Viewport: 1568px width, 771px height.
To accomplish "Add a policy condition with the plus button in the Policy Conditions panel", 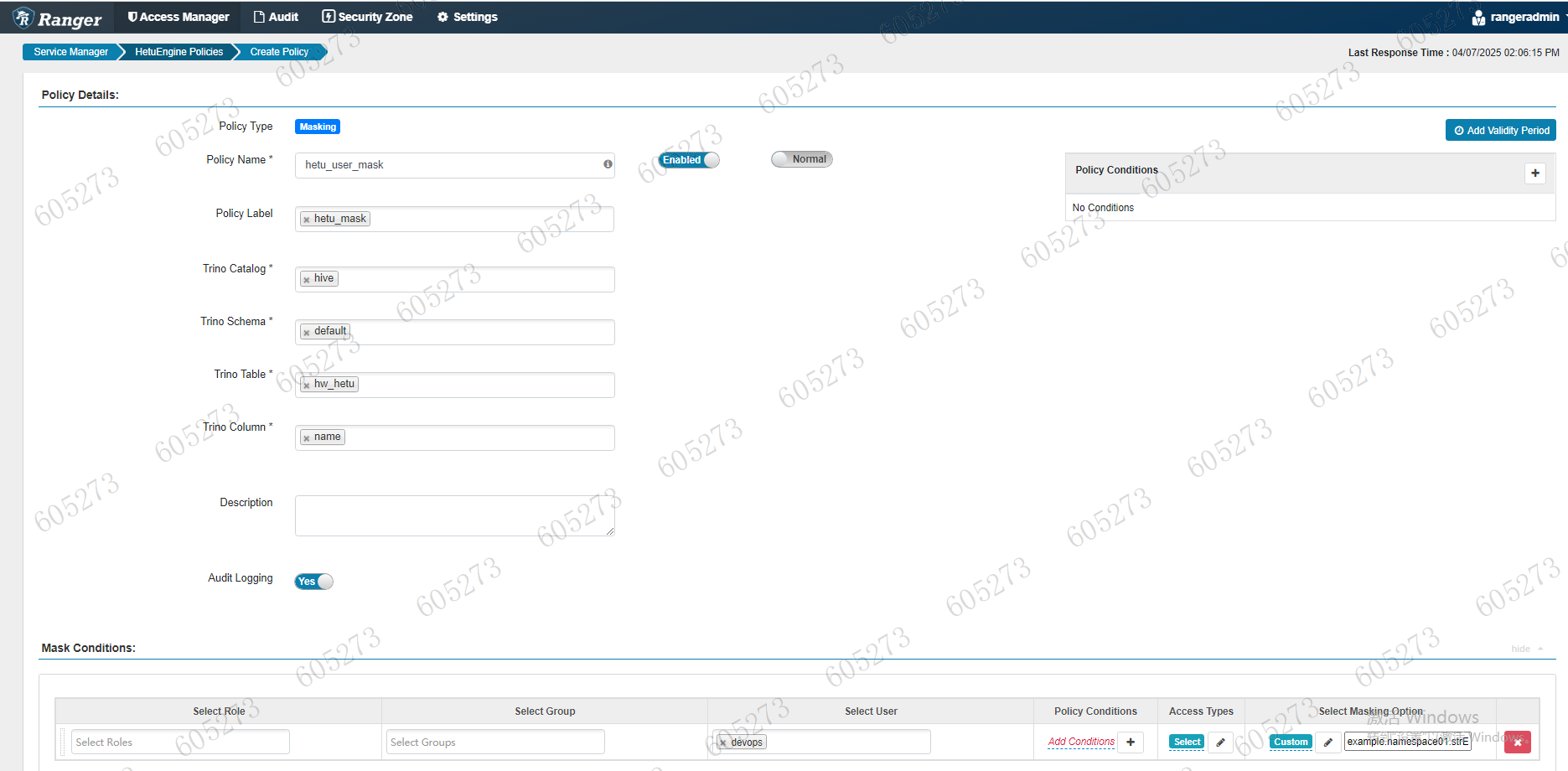I will pos(1535,173).
